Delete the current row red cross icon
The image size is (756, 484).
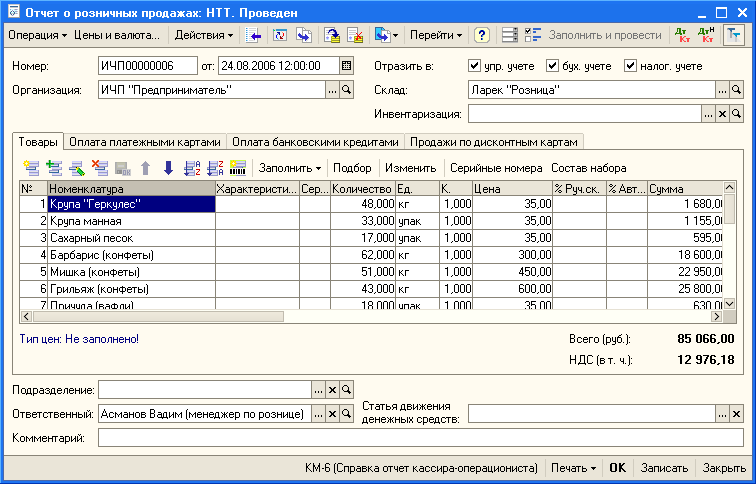tap(100, 168)
